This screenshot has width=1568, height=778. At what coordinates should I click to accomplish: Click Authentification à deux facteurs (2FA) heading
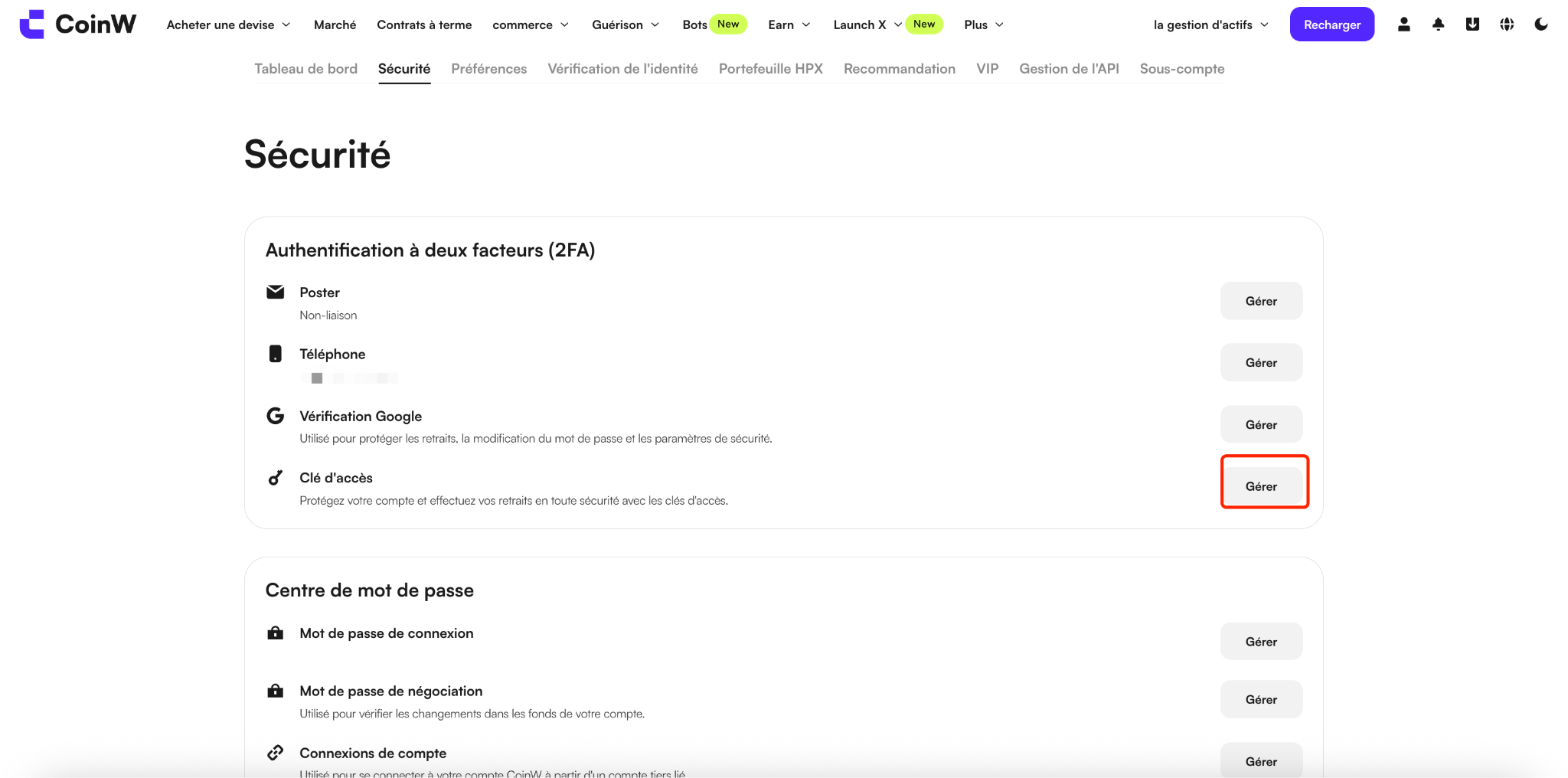pos(430,250)
